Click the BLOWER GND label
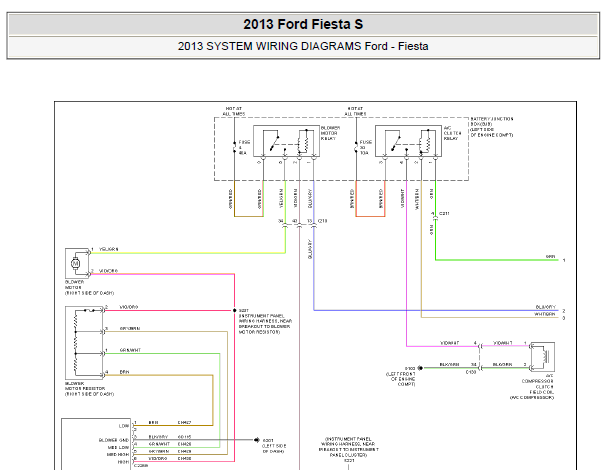605x470 pixels. click(x=114, y=440)
